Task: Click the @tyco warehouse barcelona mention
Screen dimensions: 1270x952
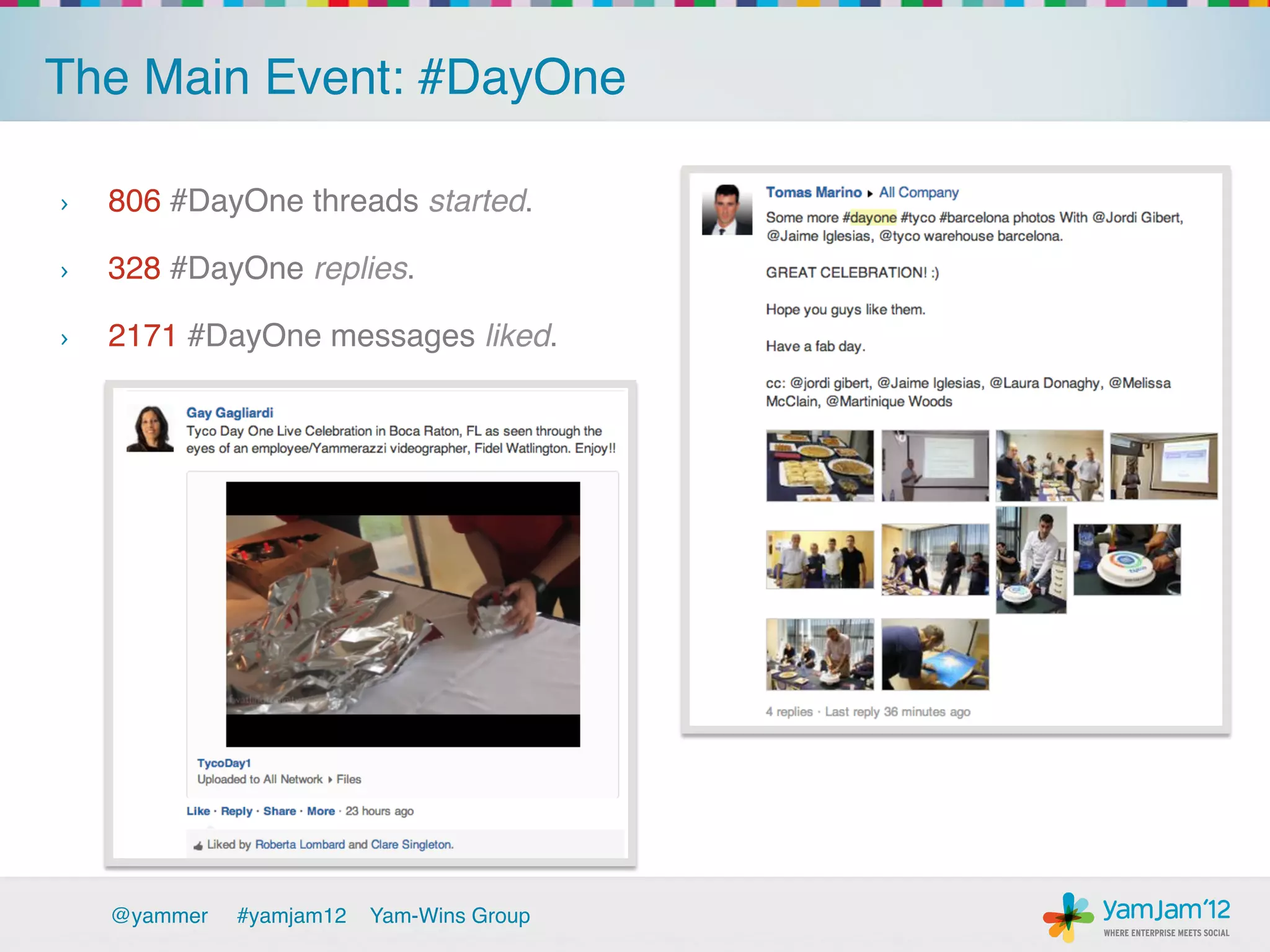Action: (970, 236)
